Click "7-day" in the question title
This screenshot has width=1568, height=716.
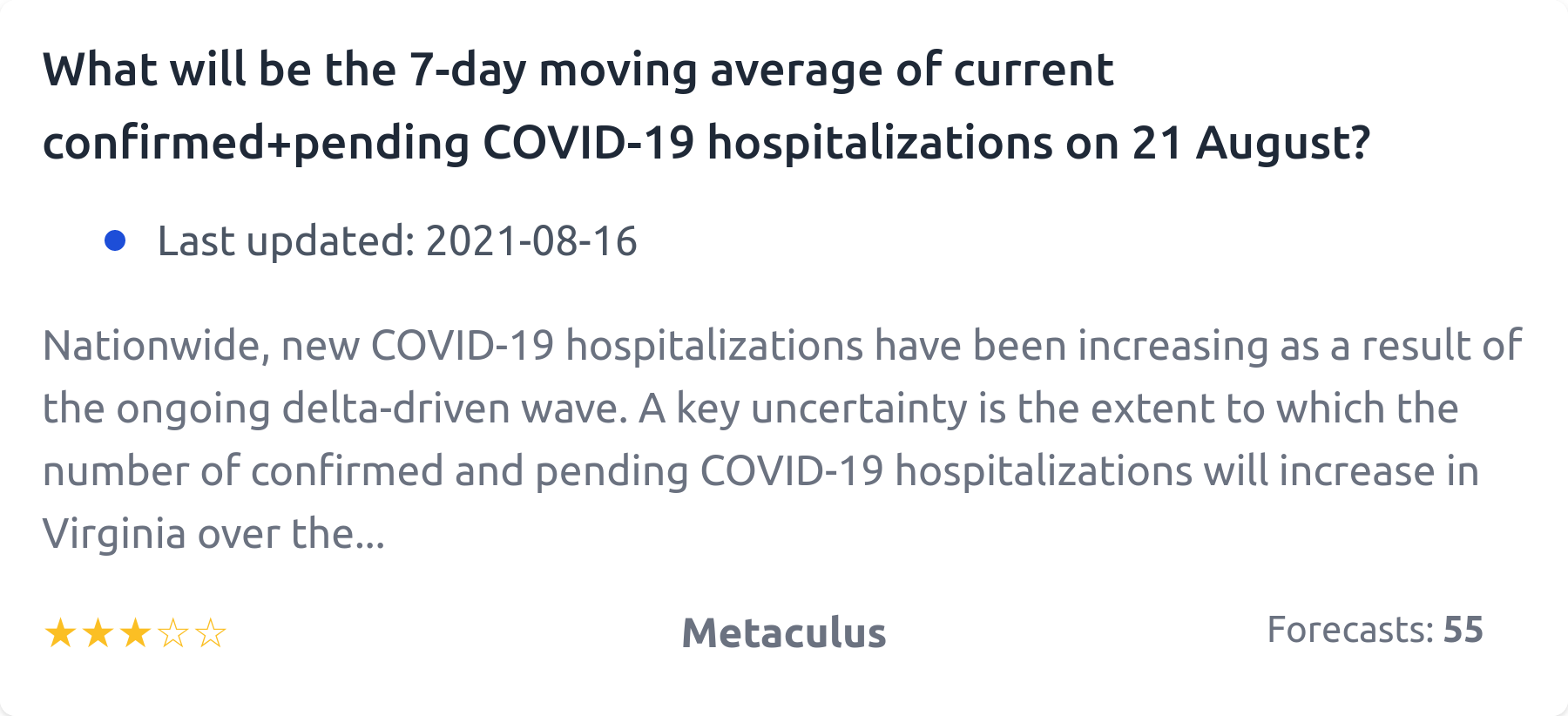pyautogui.click(x=467, y=70)
